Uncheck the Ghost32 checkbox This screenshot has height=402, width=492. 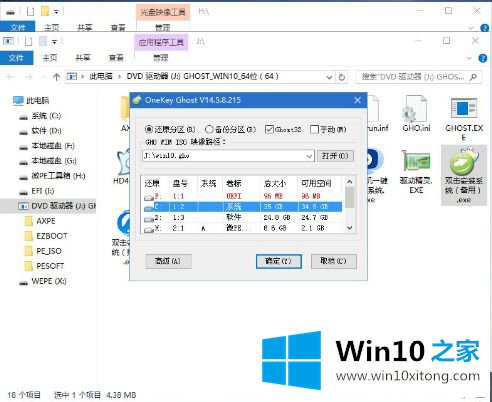tap(269, 129)
